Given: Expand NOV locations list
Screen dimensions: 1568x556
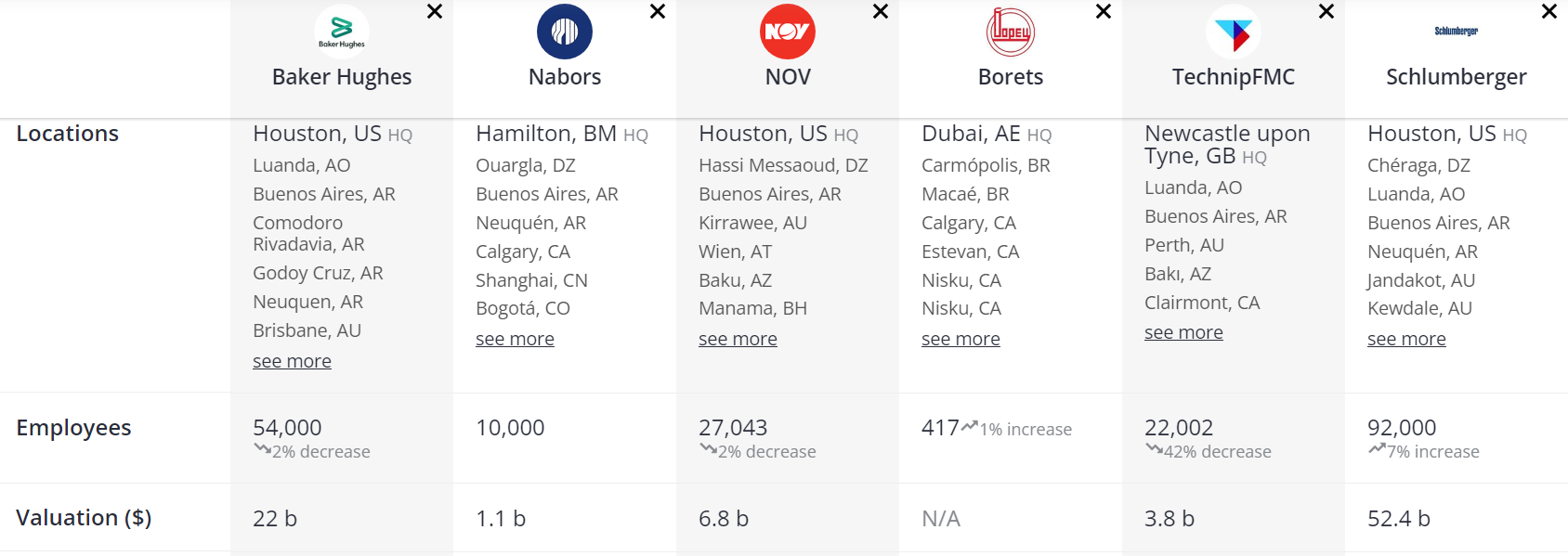Looking at the screenshot, I should 738,339.
